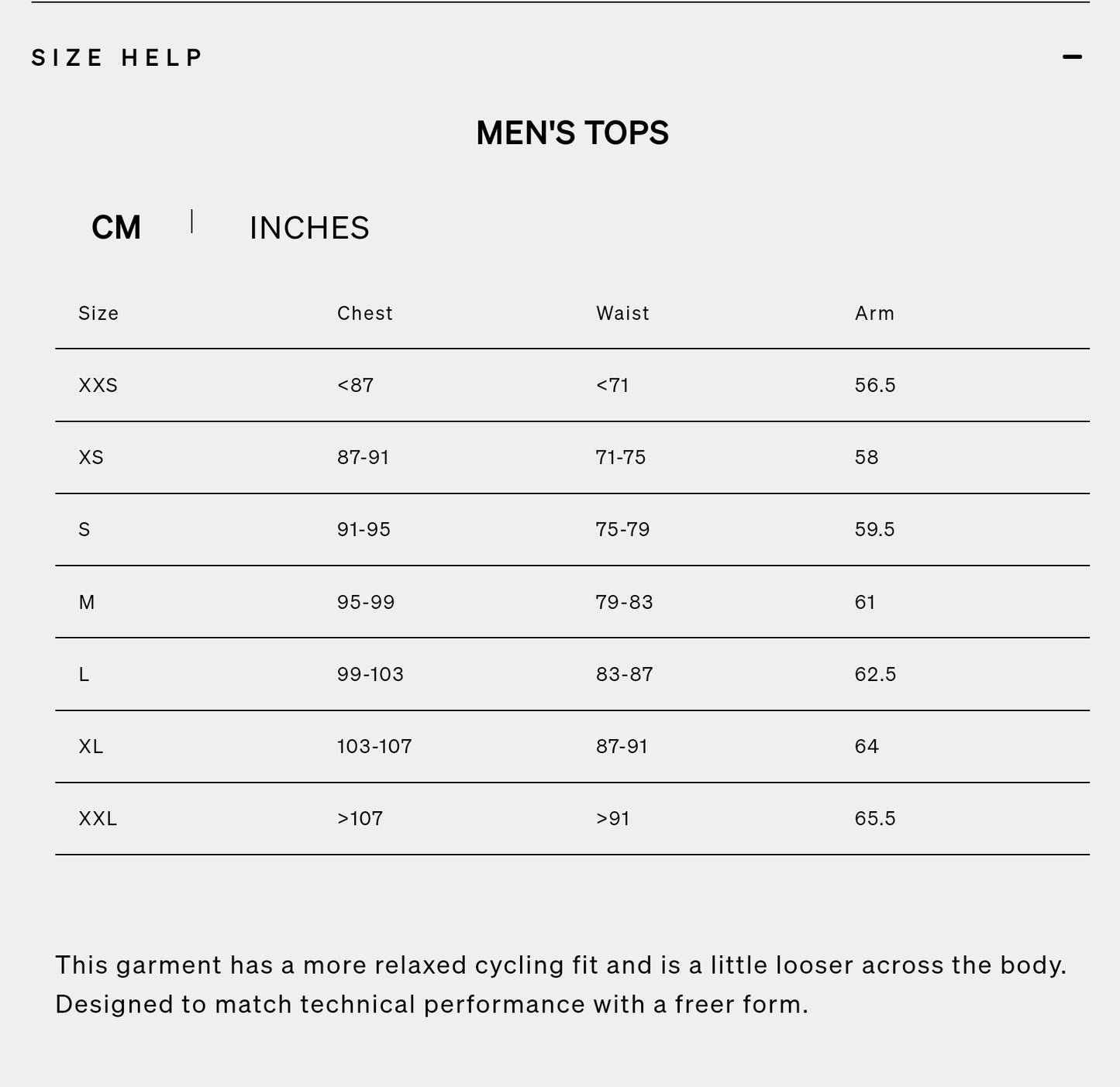
Task: Click arm value 65.5 for size XXL
Action: 875,819
